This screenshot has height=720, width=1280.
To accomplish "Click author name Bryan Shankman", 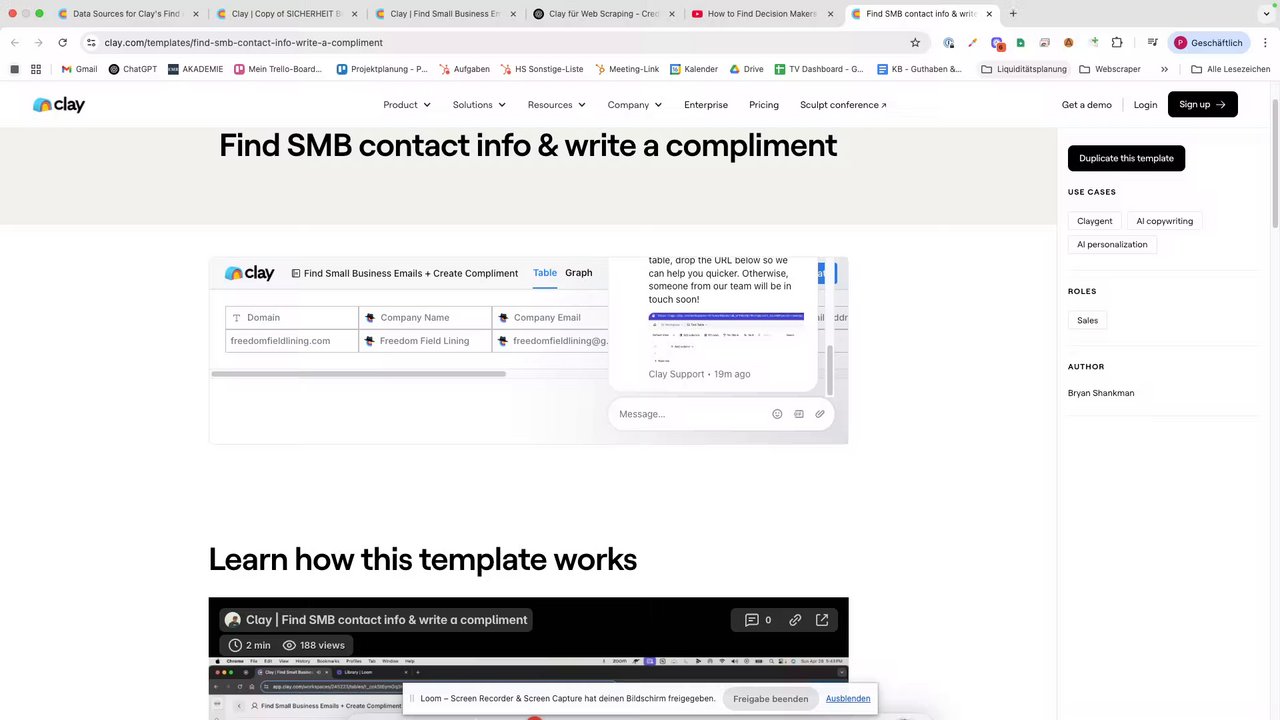I will (1101, 393).
